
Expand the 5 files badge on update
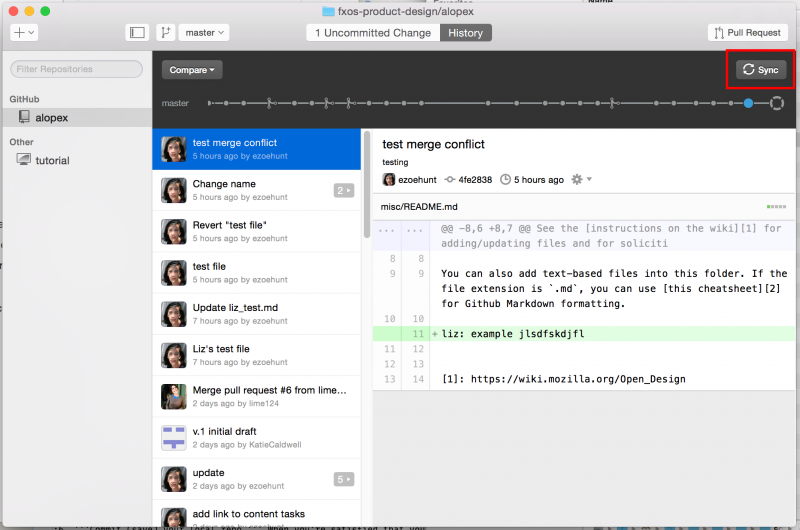344,479
